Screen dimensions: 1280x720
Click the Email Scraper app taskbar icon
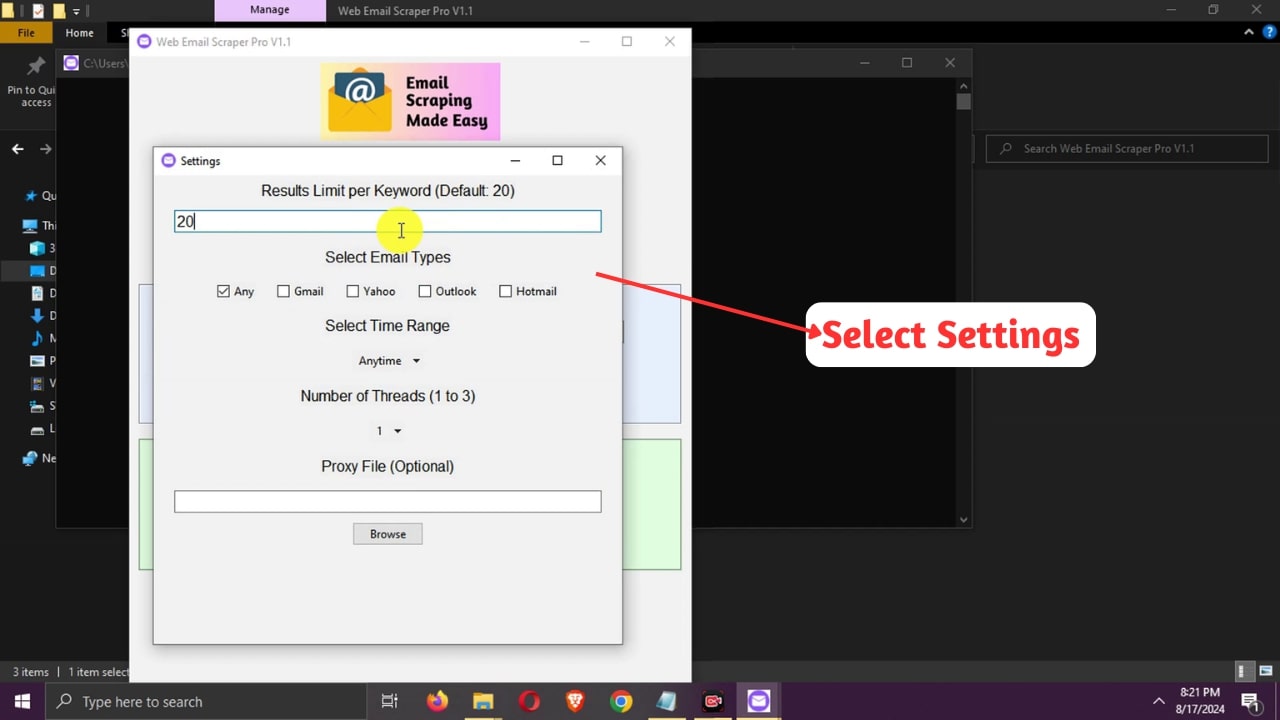click(x=759, y=701)
